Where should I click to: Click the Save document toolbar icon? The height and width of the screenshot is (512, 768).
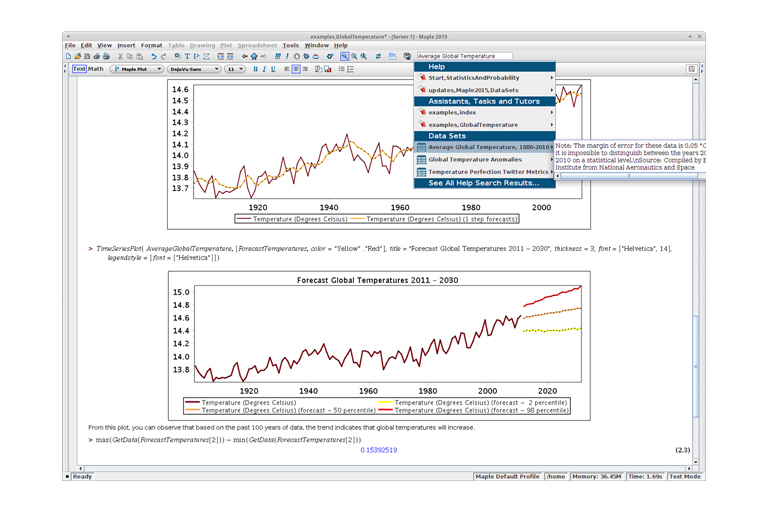85,57
